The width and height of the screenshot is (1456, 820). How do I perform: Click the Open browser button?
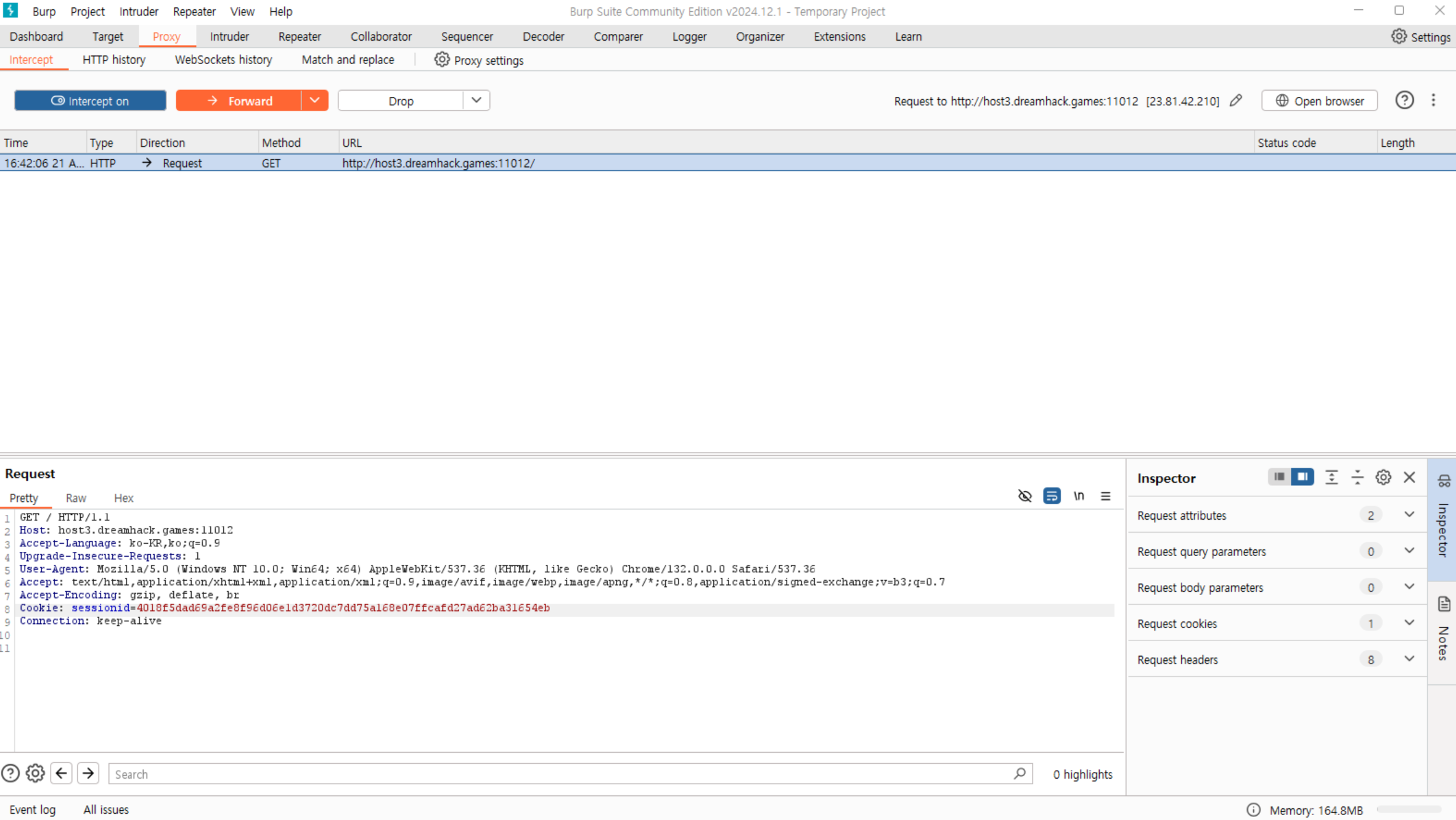click(1319, 100)
